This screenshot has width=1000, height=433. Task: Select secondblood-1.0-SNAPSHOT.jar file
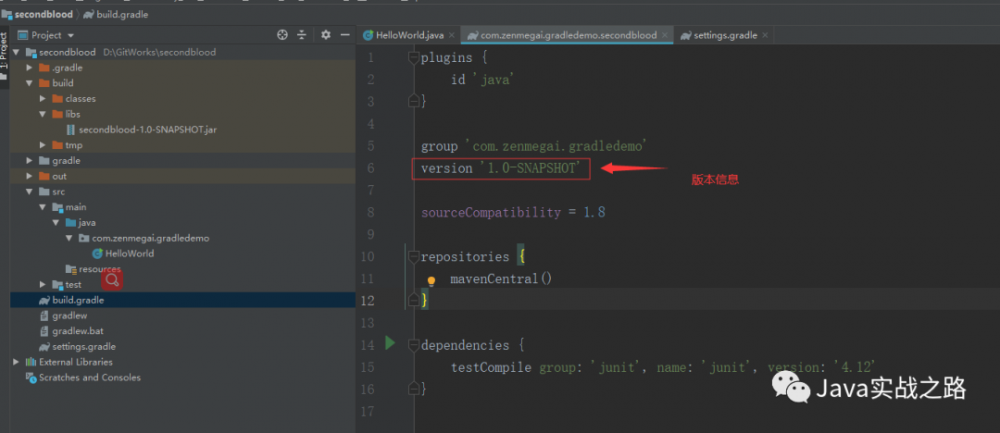click(147, 129)
